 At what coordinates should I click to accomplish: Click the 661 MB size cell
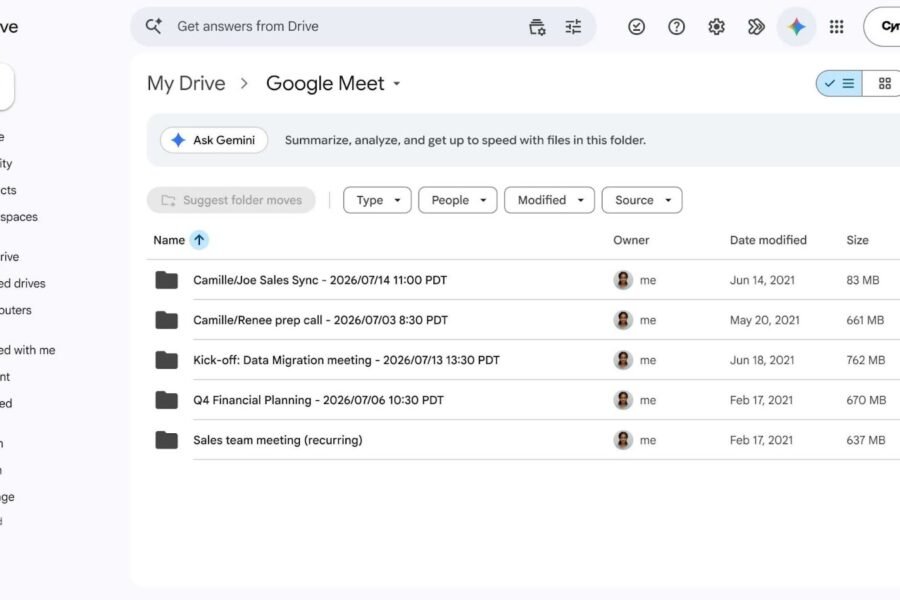tap(865, 320)
